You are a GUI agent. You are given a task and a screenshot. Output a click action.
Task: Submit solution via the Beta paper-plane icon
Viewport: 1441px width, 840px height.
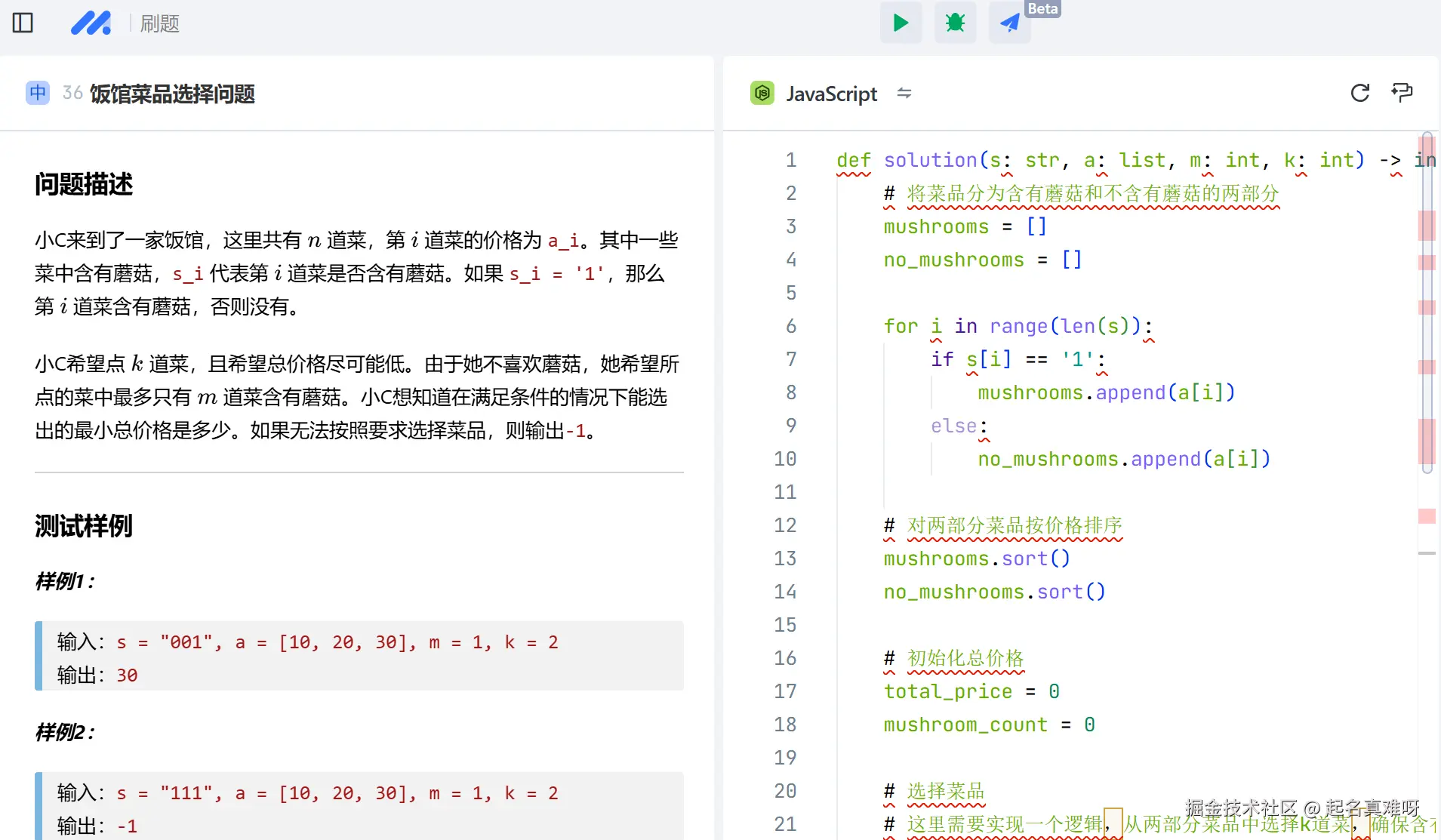coord(1009,23)
